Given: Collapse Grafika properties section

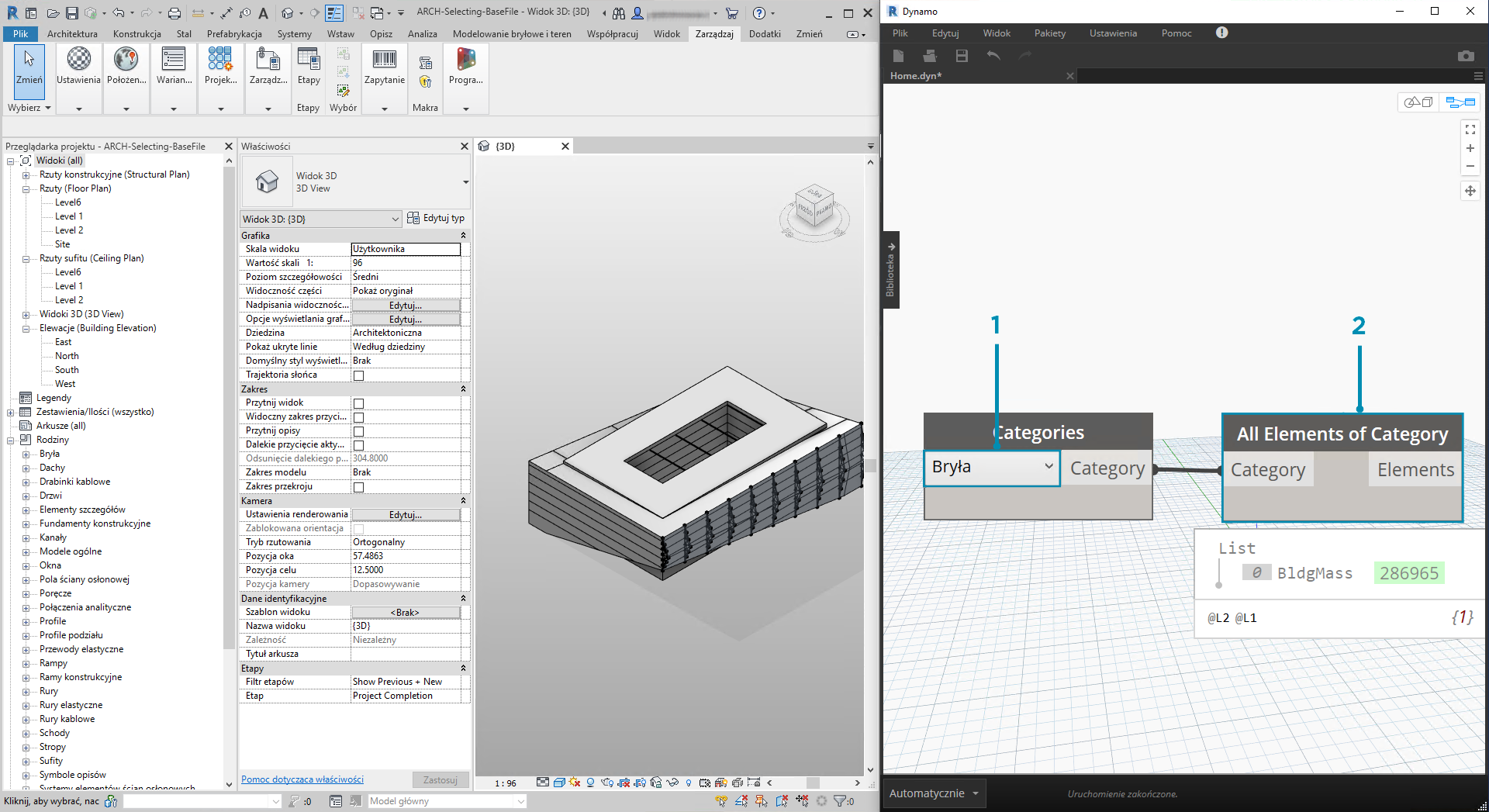Looking at the screenshot, I should (x=463, y=236).
